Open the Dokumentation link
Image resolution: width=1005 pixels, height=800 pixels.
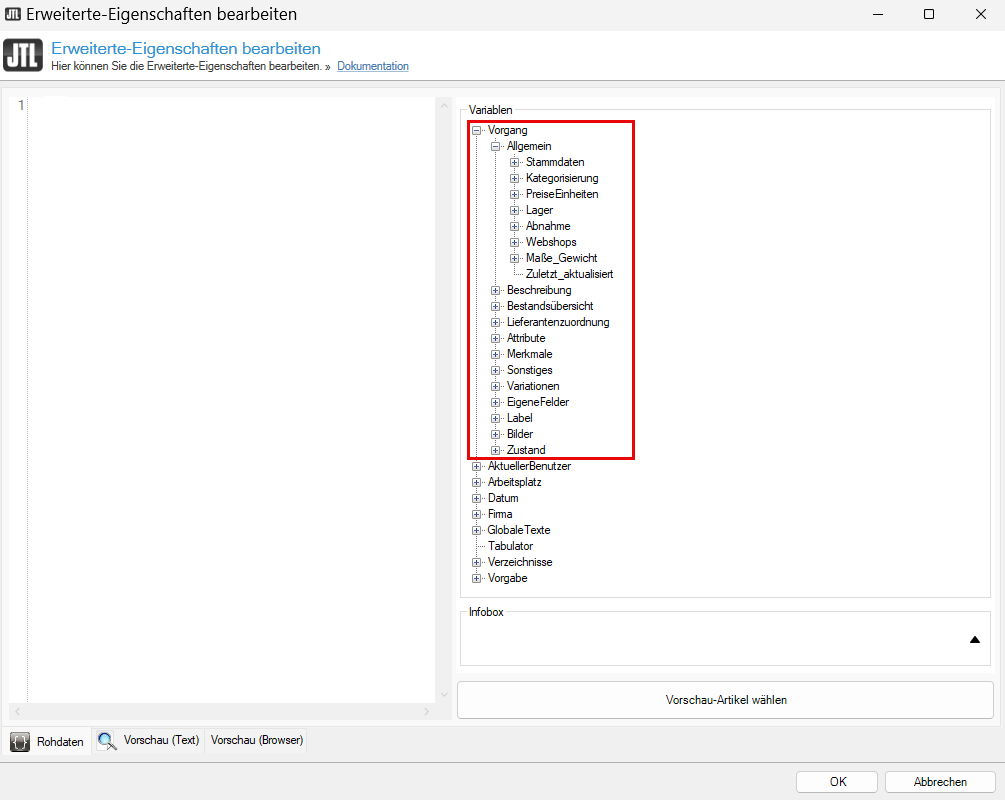pos(372,66)
